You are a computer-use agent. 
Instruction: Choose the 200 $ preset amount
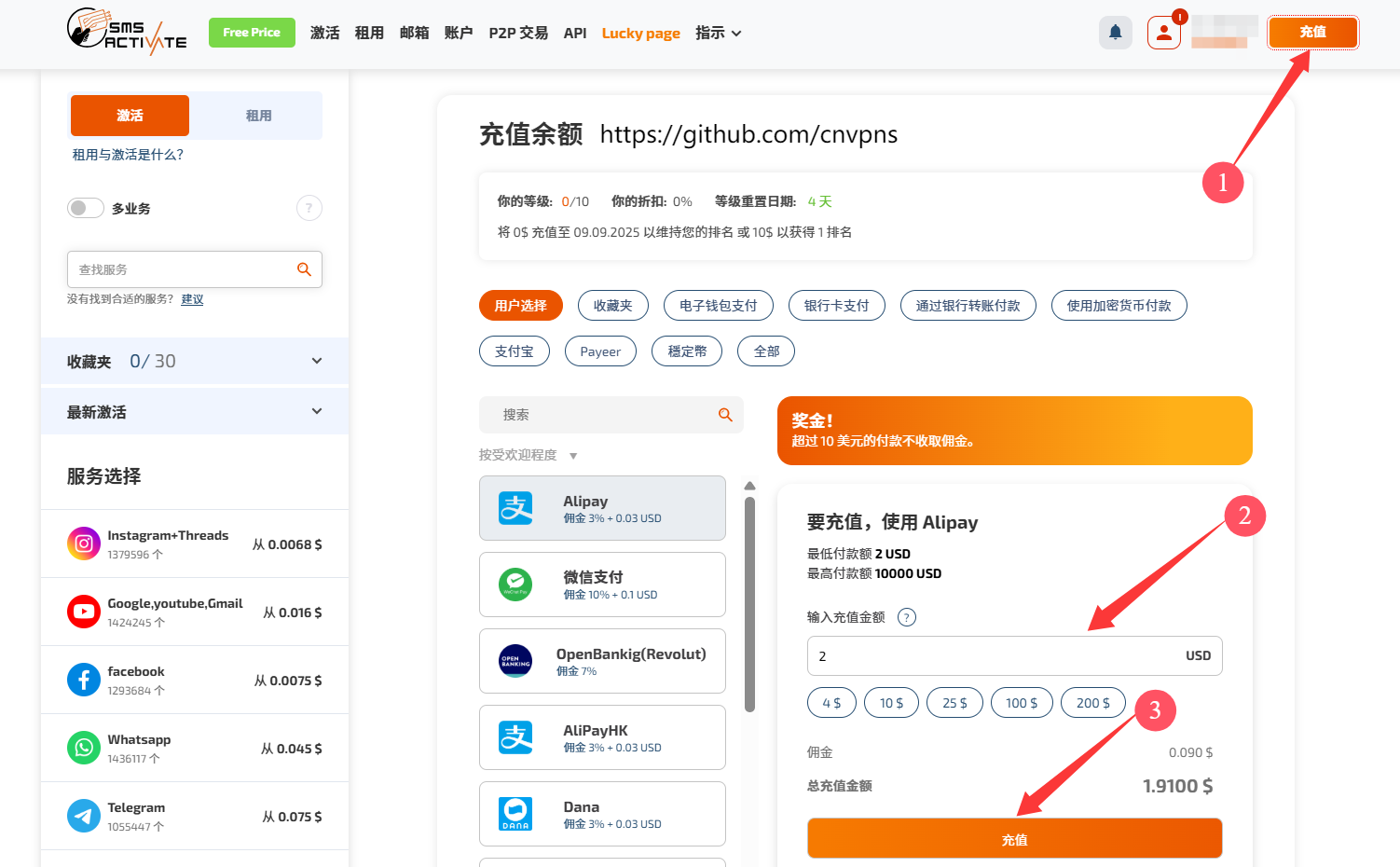coord(1093,703)
